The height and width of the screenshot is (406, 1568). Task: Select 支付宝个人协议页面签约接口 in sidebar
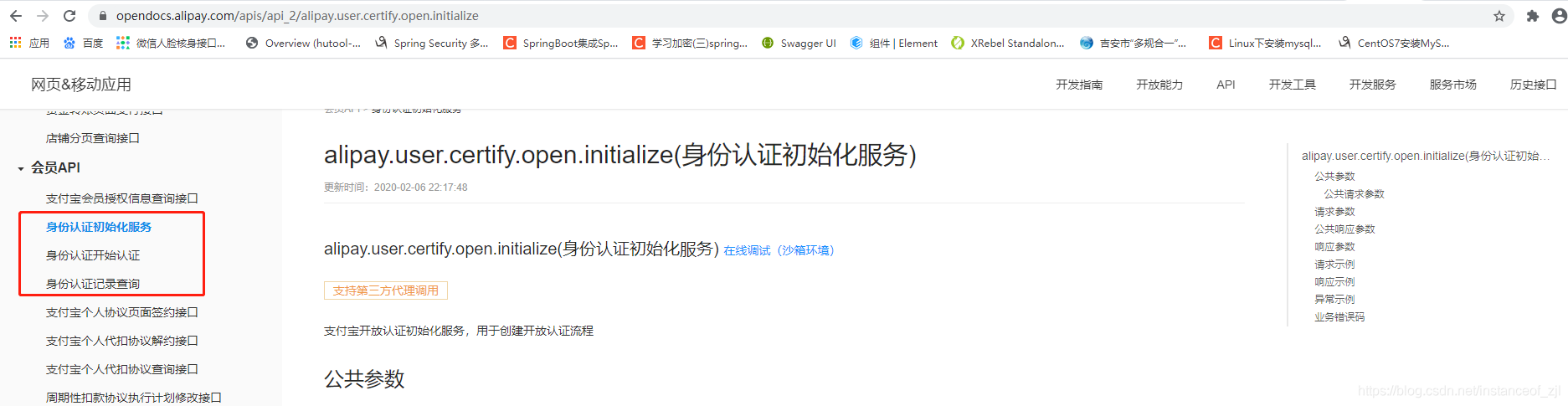pos(122,312)
